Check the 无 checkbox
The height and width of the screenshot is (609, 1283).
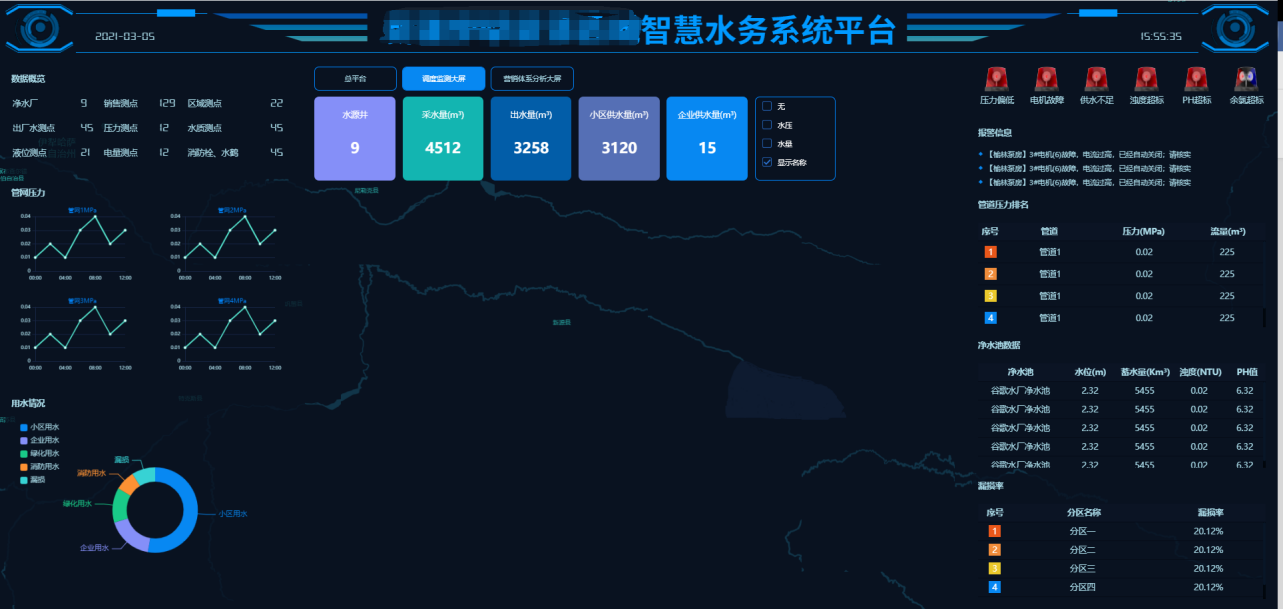[767, 106]
